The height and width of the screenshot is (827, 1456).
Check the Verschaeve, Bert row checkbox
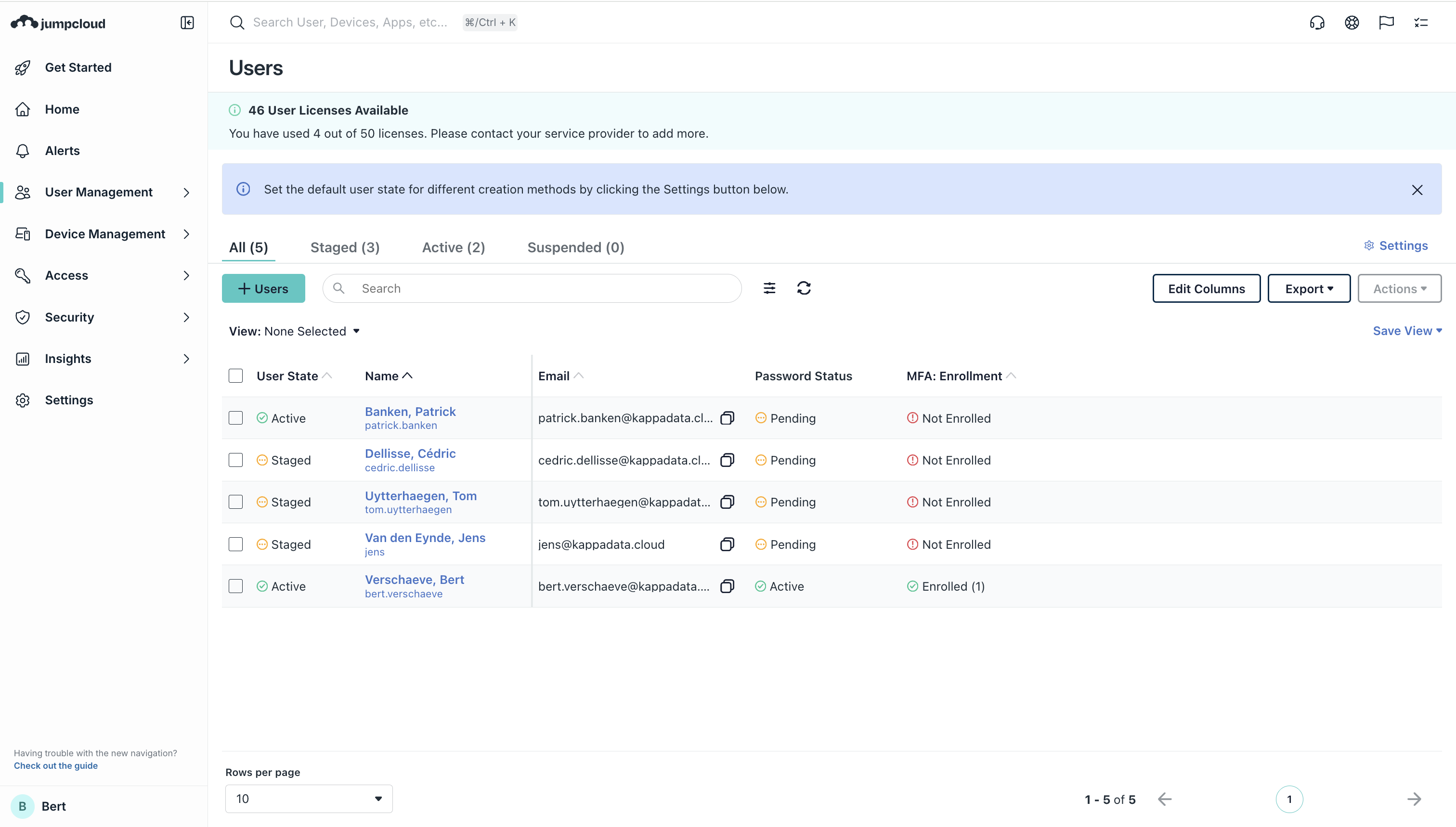tap(236, 586)
